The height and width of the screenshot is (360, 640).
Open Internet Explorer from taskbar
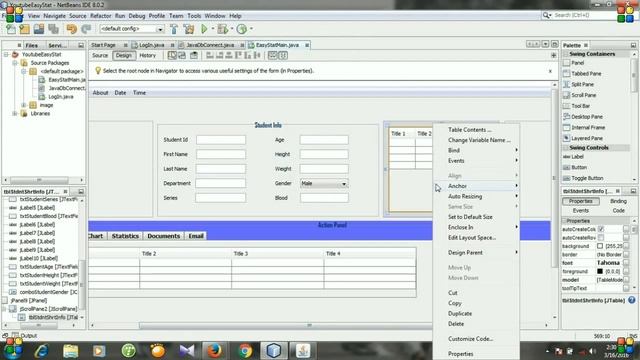pyautogui.click(x=41, y=351)
